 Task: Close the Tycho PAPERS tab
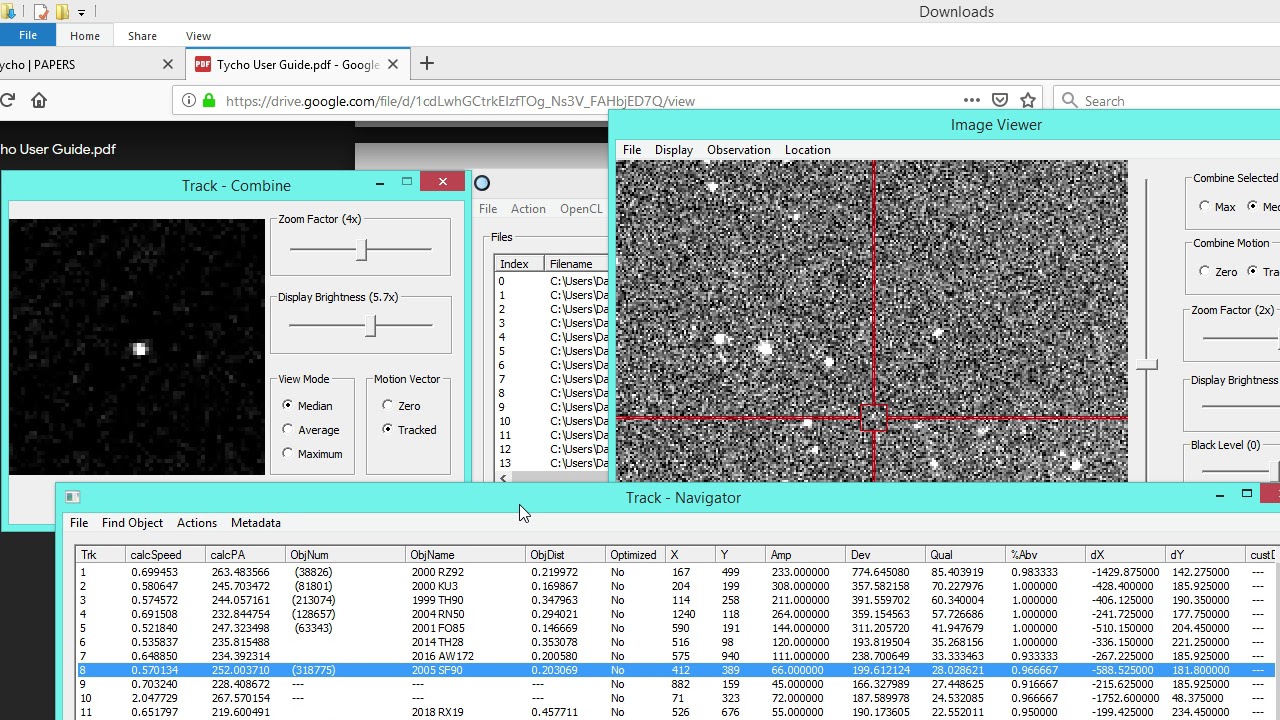click(168, 64)
